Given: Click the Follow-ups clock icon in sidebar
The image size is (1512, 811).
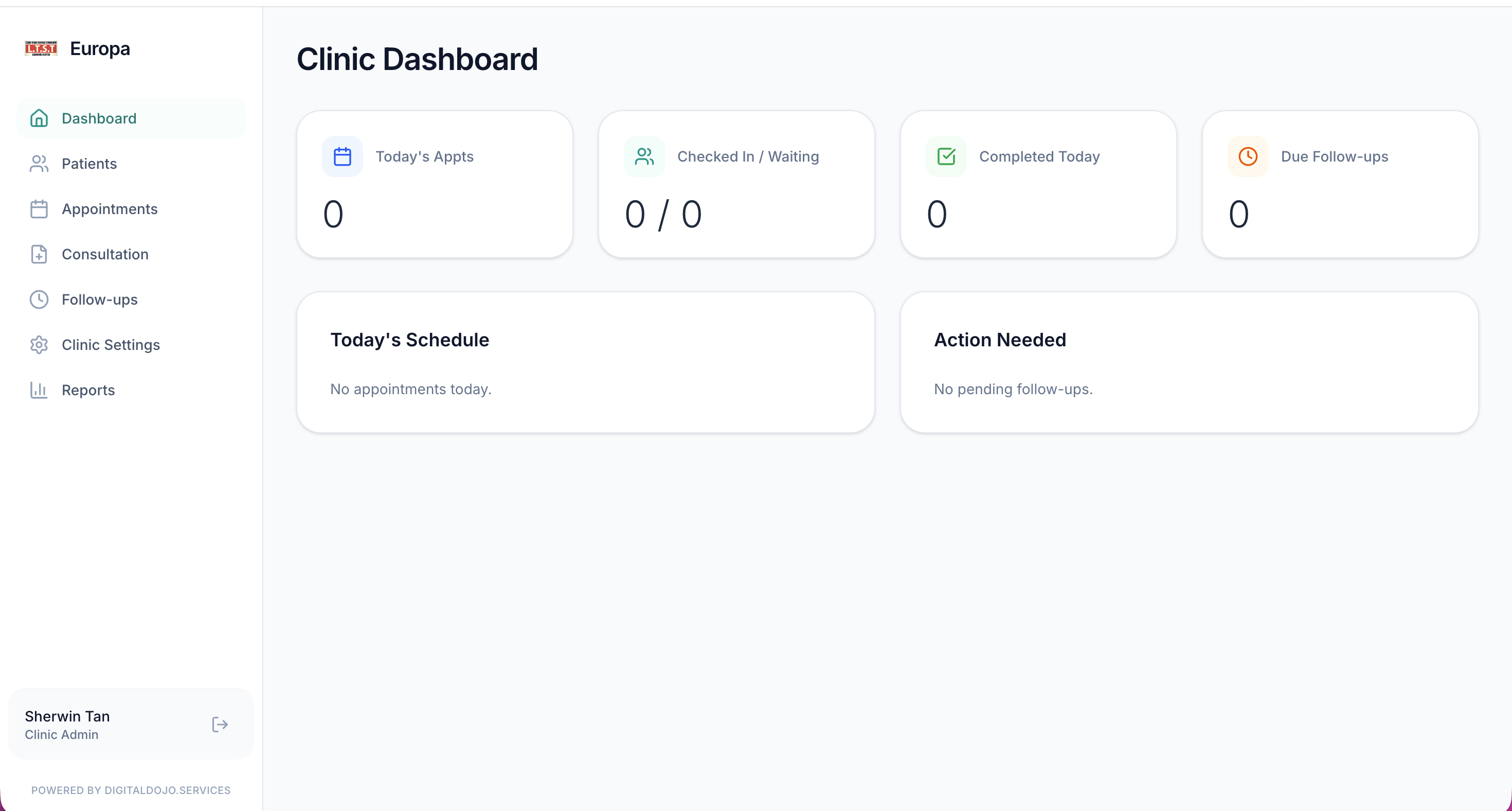Looking at the screenshot, I should tap(39, 299).
